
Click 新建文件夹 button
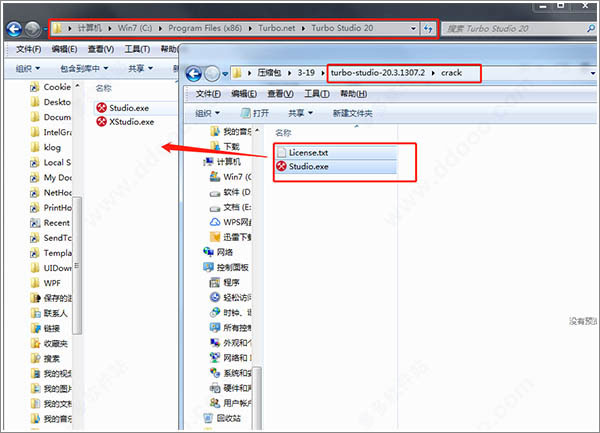[352, 114]
